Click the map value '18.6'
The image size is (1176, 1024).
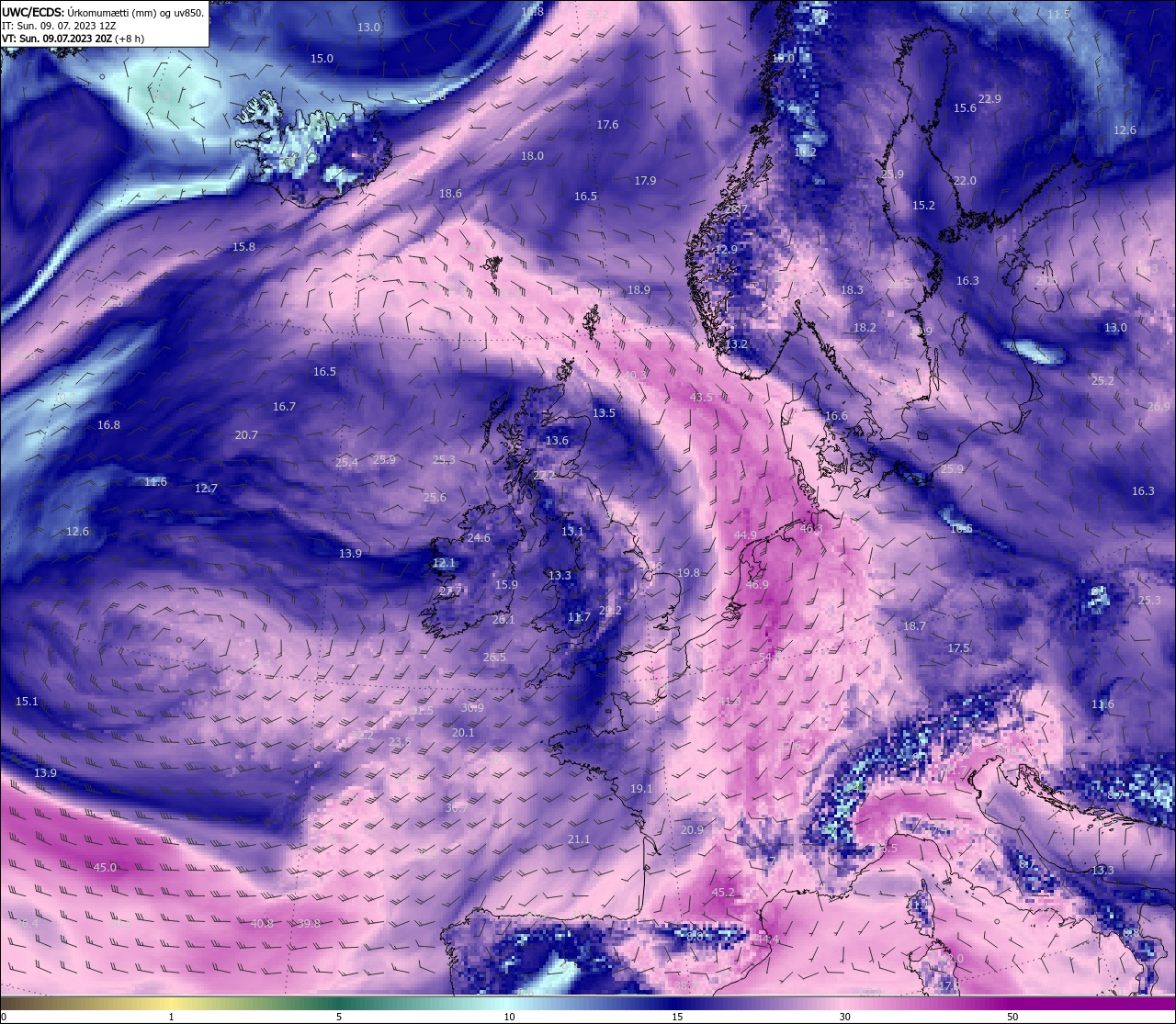[450, 194]
